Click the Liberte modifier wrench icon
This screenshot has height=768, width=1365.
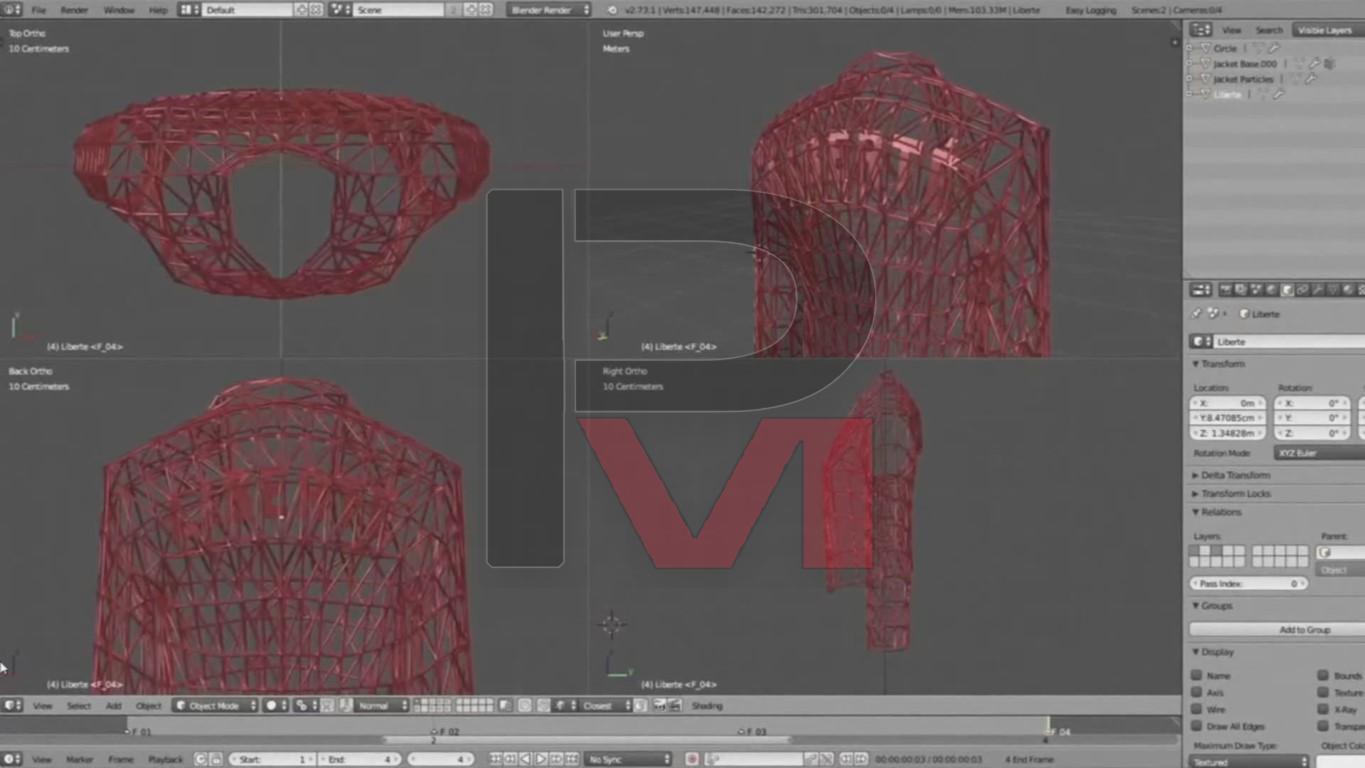[1278, 94]
